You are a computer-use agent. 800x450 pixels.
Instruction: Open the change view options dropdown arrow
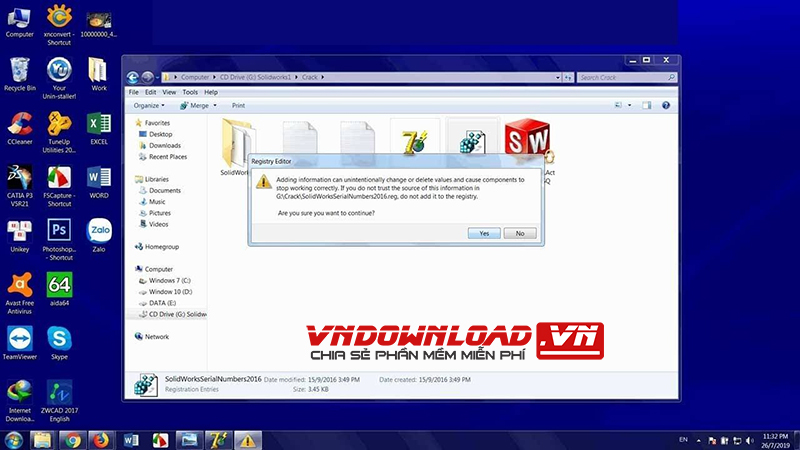(x=630, y=106)
